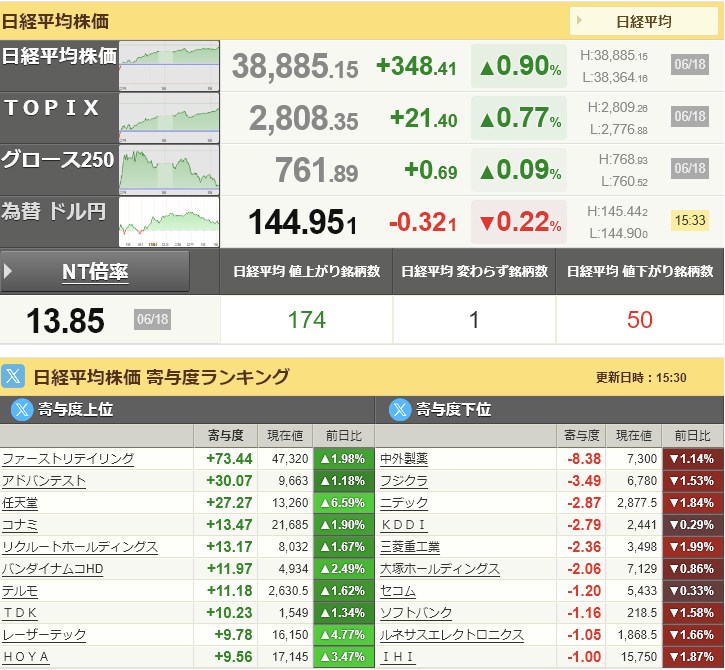Click the ▲0.90% change badge

coord(519,66)
